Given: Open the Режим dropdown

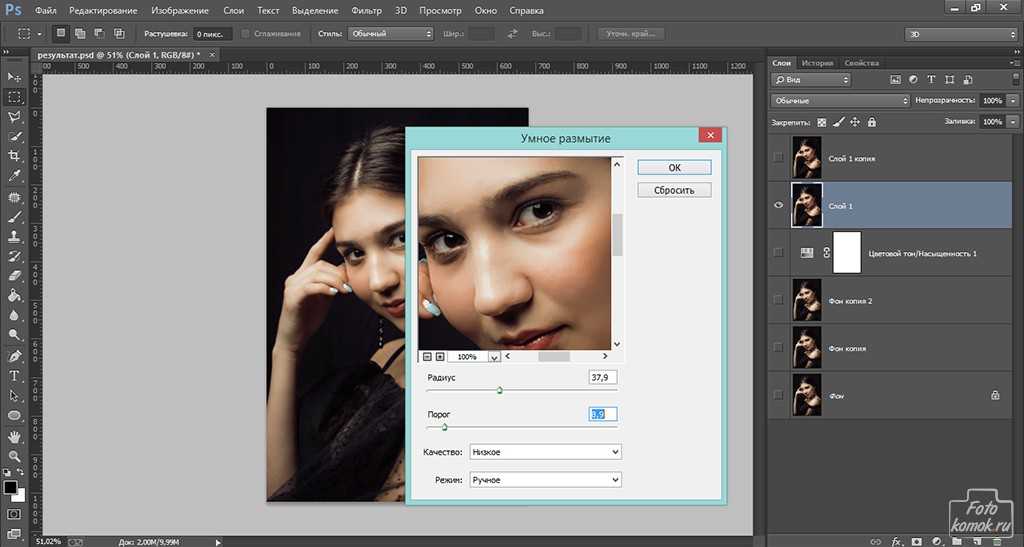Looking at the screenshot, I should pyautogui.click(x=545, y=480).
